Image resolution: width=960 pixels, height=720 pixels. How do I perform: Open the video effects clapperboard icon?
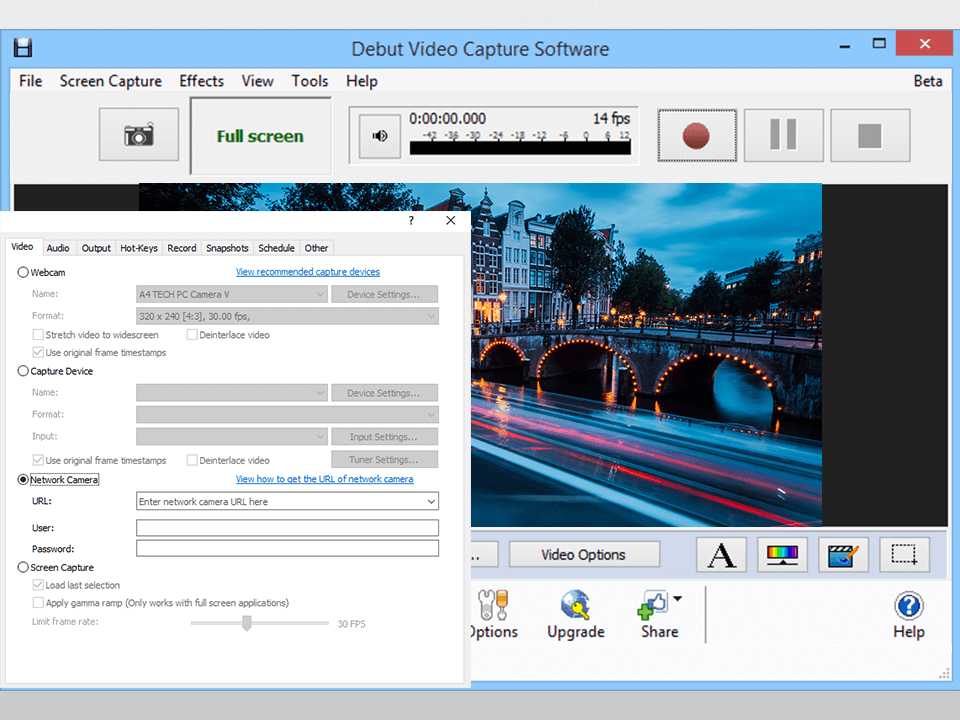pos(843,555)
